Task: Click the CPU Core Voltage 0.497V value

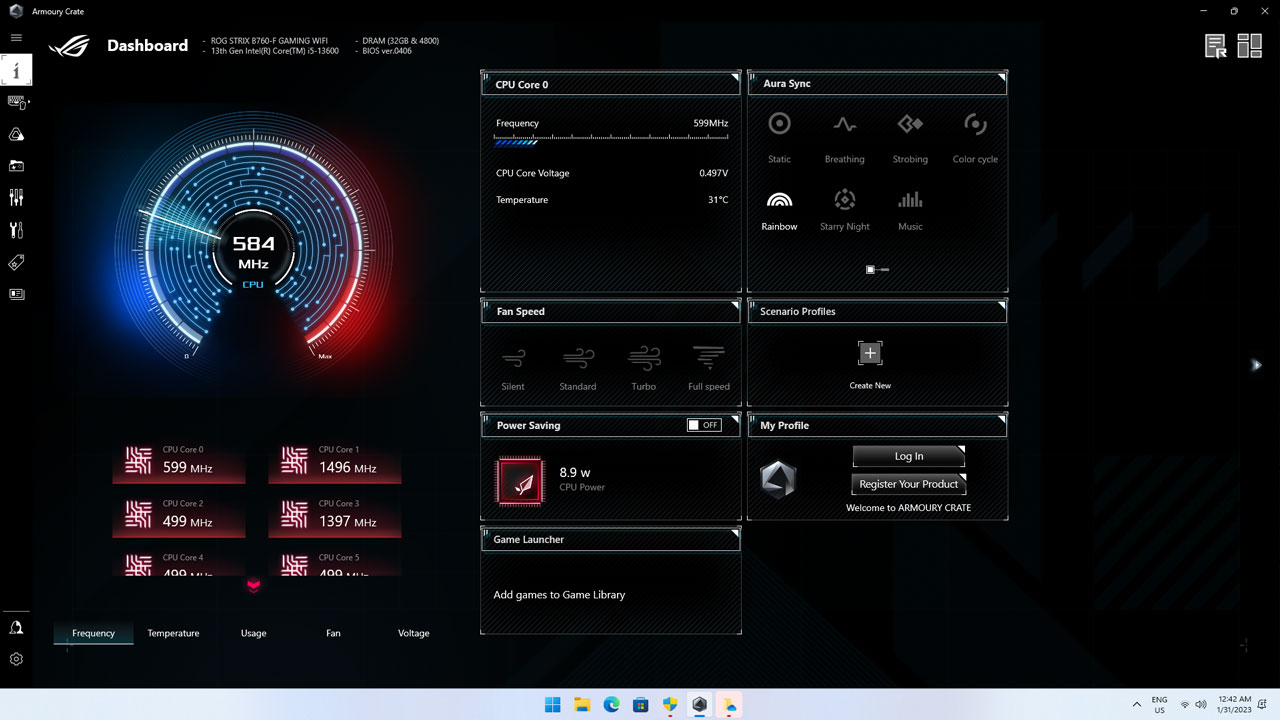Action: tap(713, 173)
